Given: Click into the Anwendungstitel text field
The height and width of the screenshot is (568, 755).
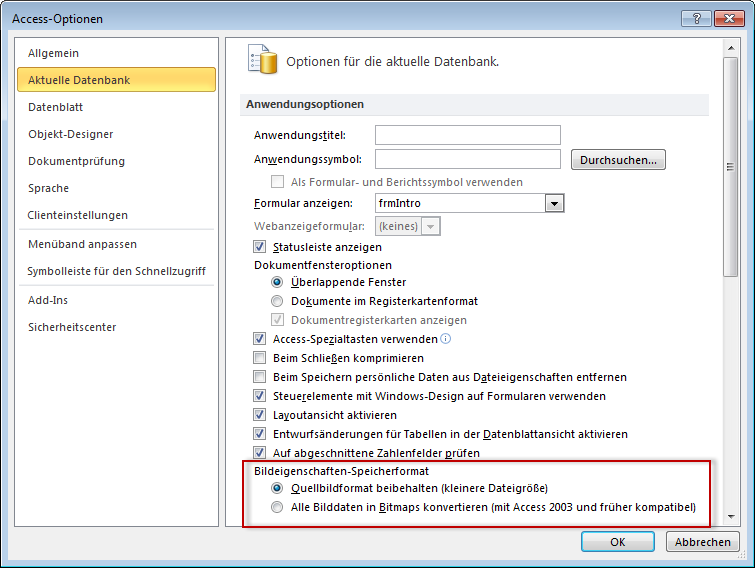Looking at the screenshot, I should [x=467, y=135].
